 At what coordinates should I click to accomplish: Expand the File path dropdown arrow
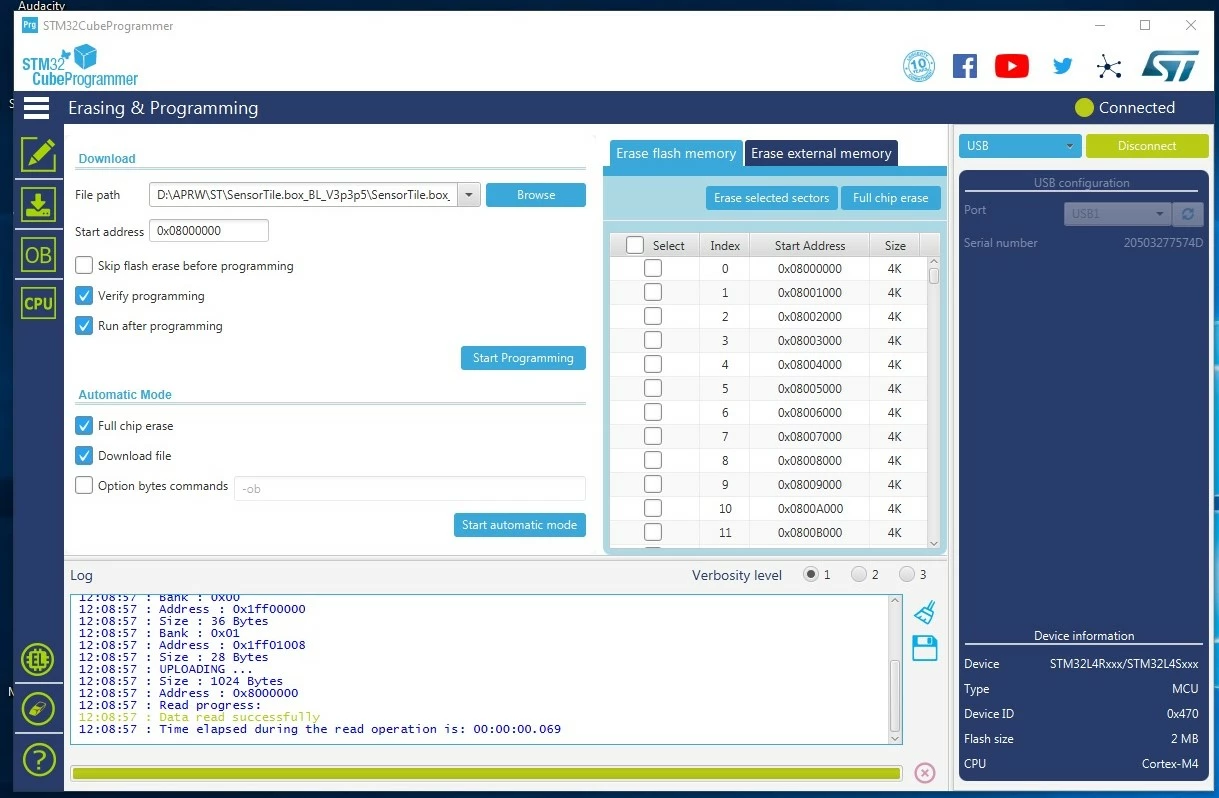tap(470, 195)
